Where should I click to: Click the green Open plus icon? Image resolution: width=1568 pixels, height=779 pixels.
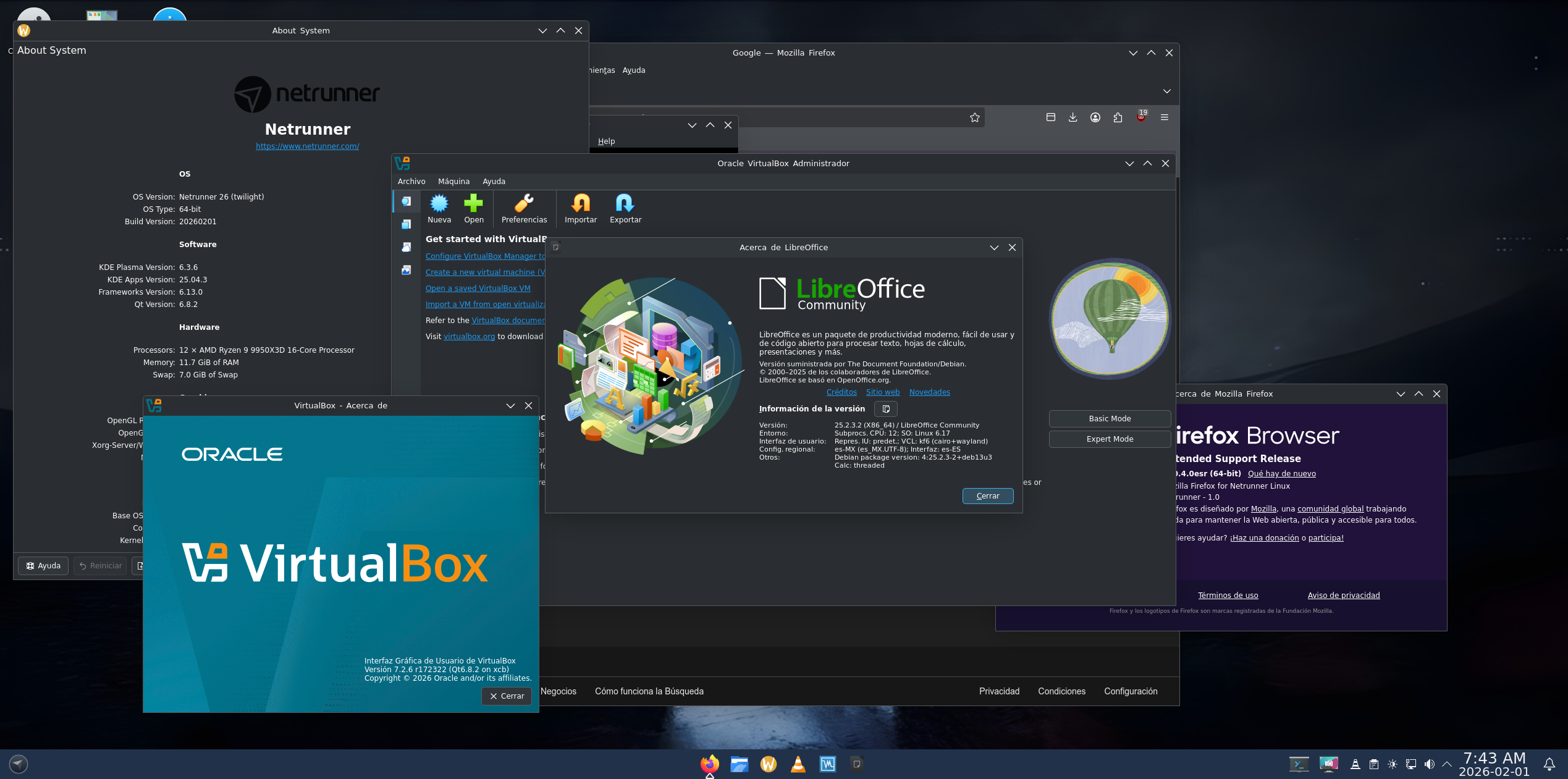[473, 203]
